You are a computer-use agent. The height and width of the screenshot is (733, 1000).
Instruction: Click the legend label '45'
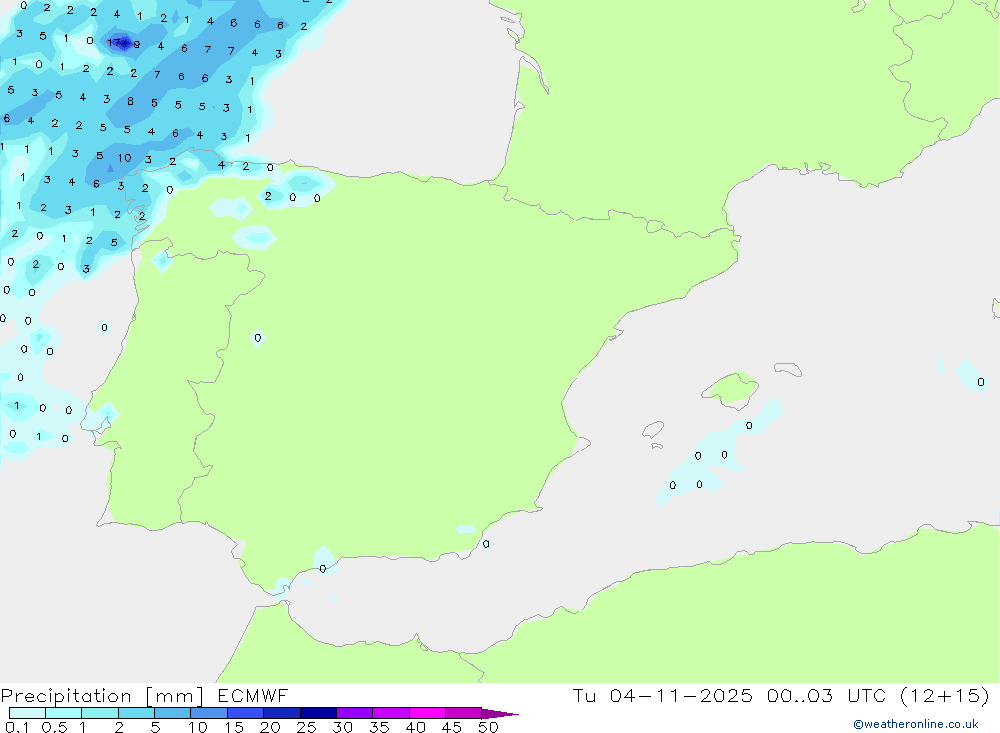click(452, 727)
